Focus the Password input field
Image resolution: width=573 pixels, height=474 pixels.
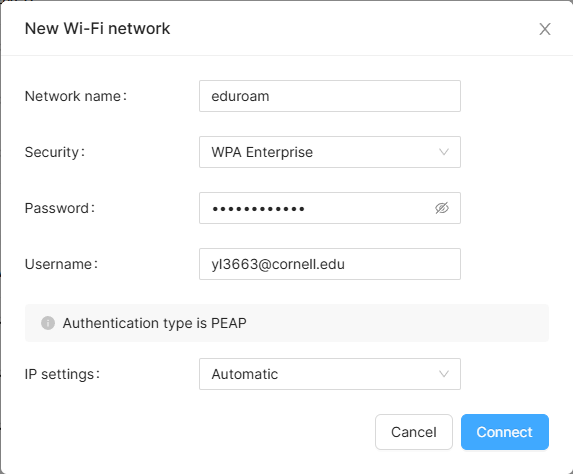click(330, 208)
